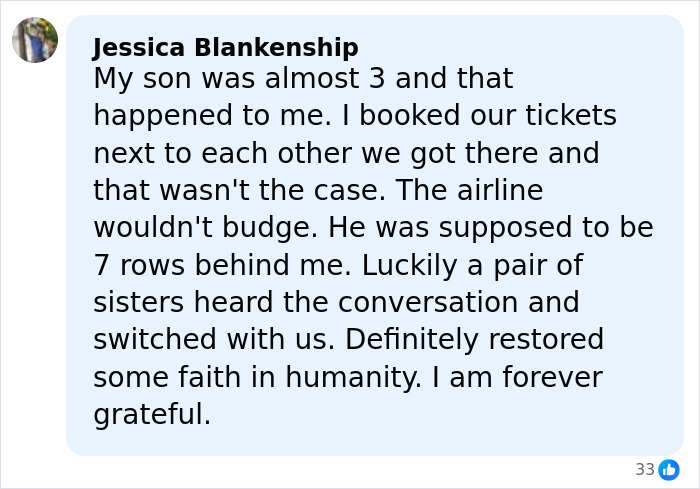
Task: Open Jessica Blankenship's profile picture
Action: pyautogui.click(x=35, y=40)
